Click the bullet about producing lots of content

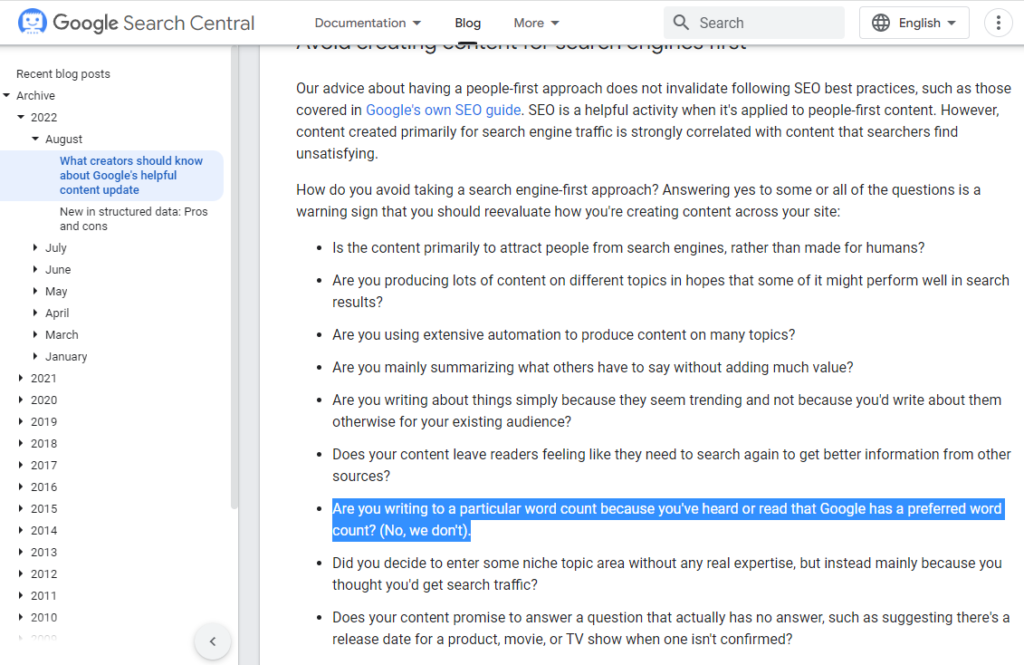point(671,291)
